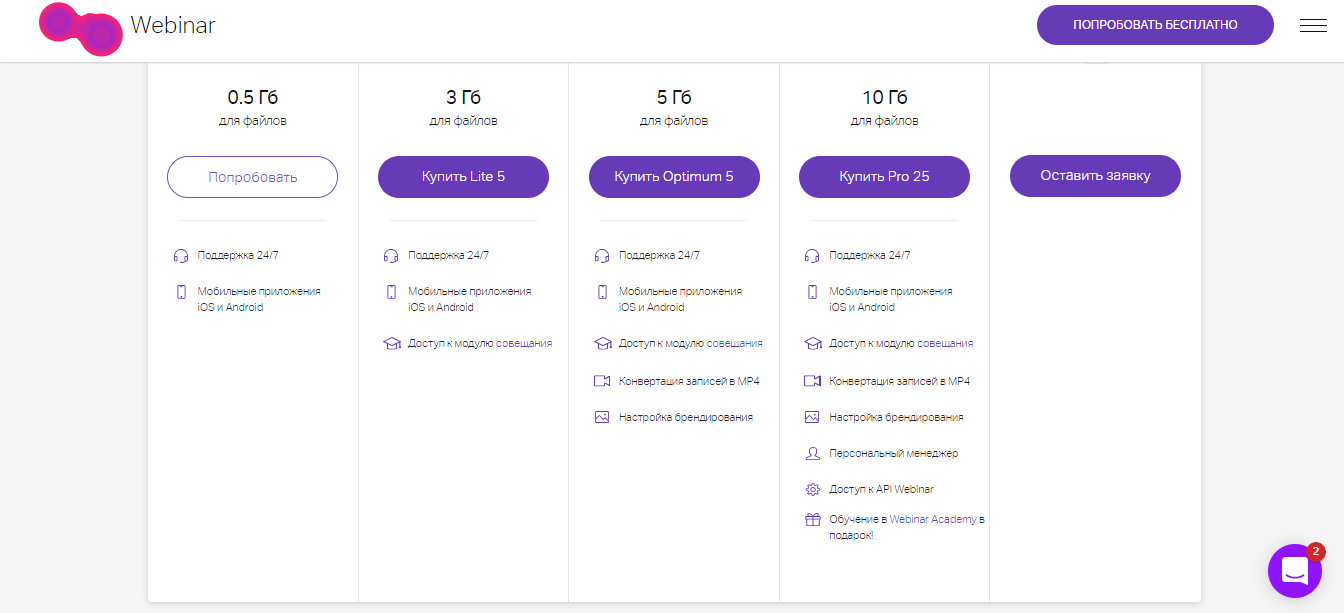The height and width of the screenshot is (613, 1344).
Task: Click Купить Optimum 5 button
Action: [674, 177]
